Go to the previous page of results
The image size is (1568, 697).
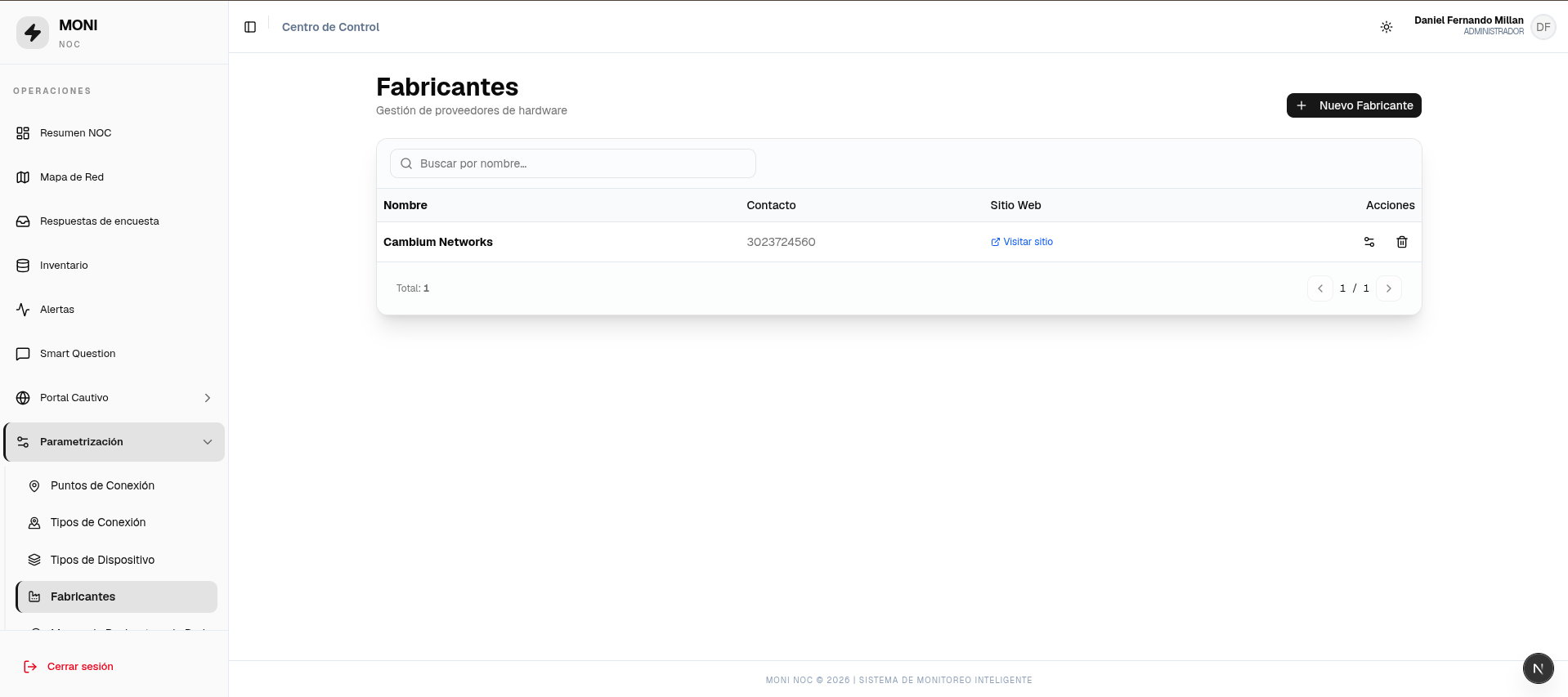[x=1320, y=288]
